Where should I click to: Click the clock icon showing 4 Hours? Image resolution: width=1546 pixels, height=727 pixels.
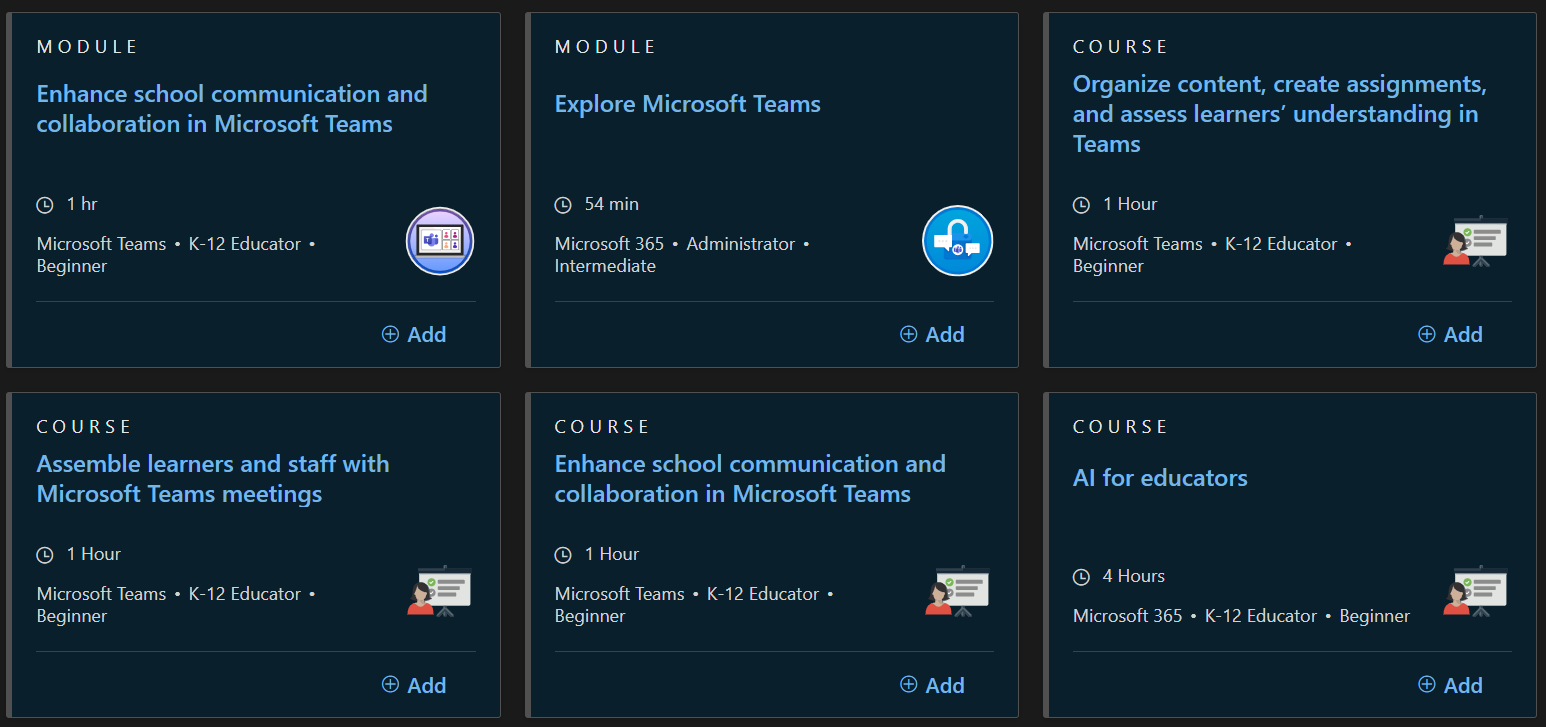coord(1080,576)
